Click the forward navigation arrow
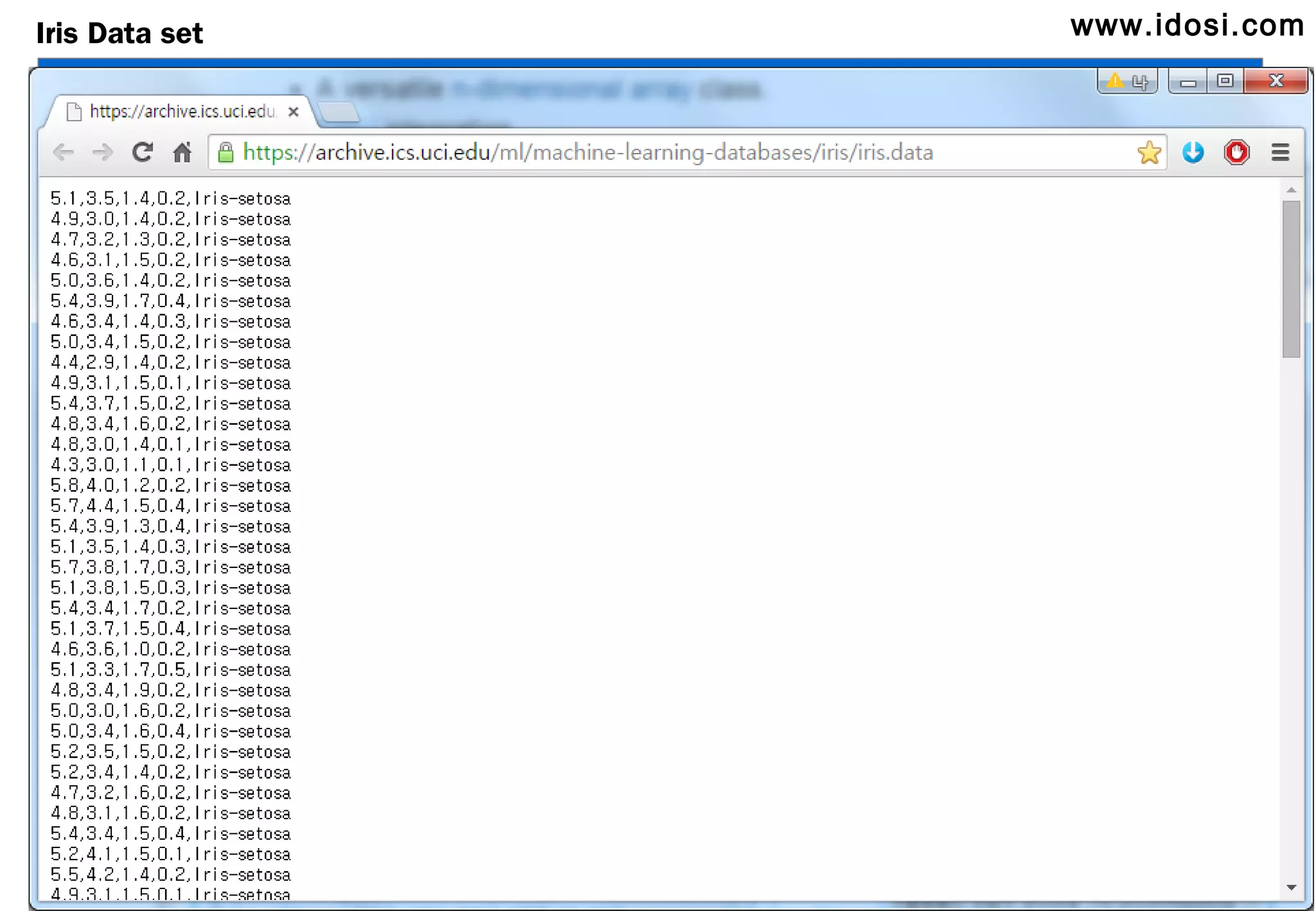The image size is (1316, 911). click(x=102, y=153)
